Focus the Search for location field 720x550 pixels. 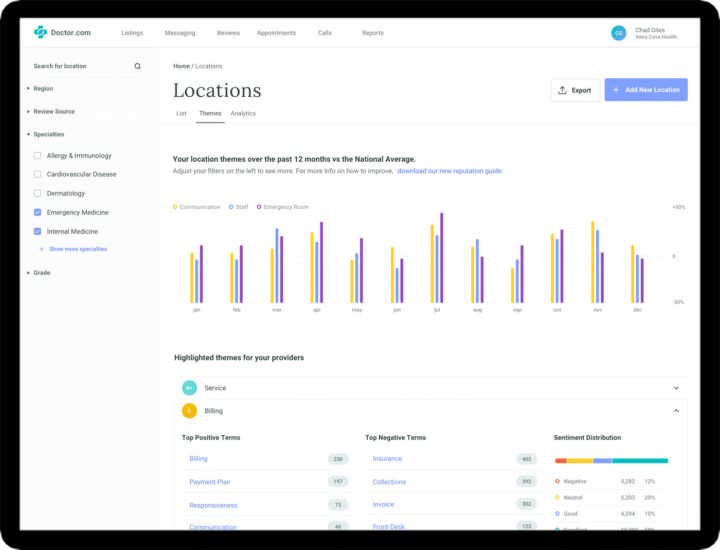[x=80, y=66]
